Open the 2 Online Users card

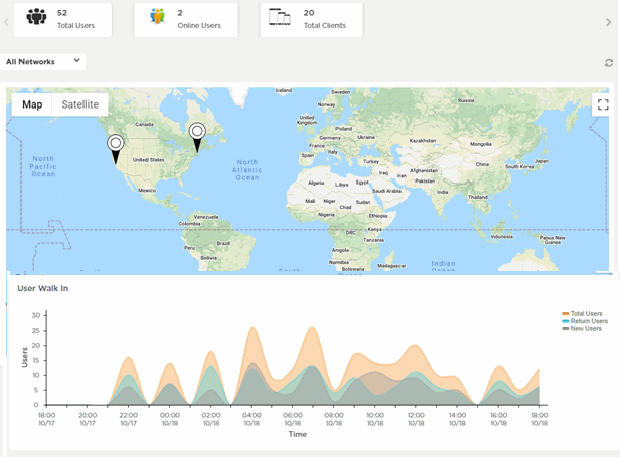pos(188,19)
